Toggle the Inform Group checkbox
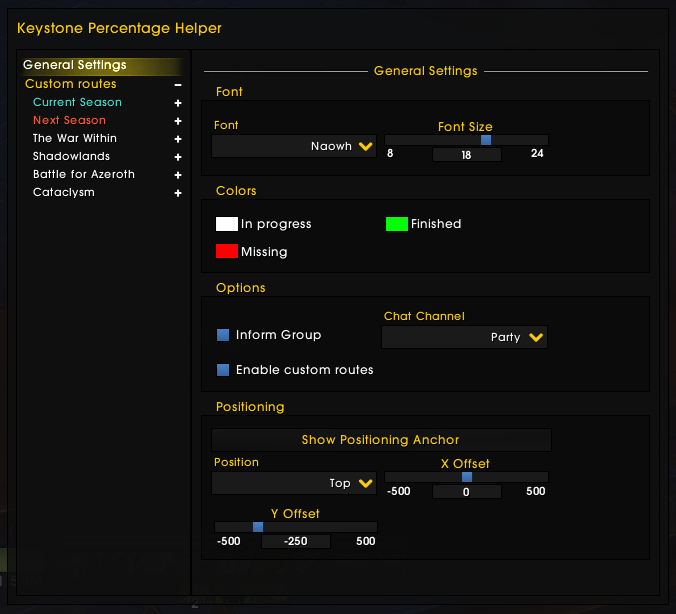 click(x=223, y=335)
